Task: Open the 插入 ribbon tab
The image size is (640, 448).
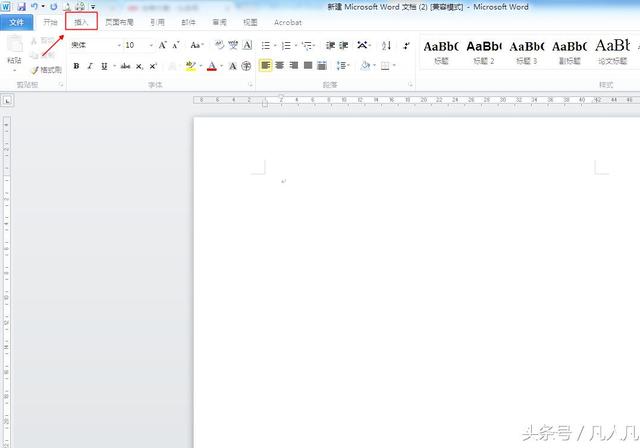Action: pyautogui.click(x=81, y=21)
